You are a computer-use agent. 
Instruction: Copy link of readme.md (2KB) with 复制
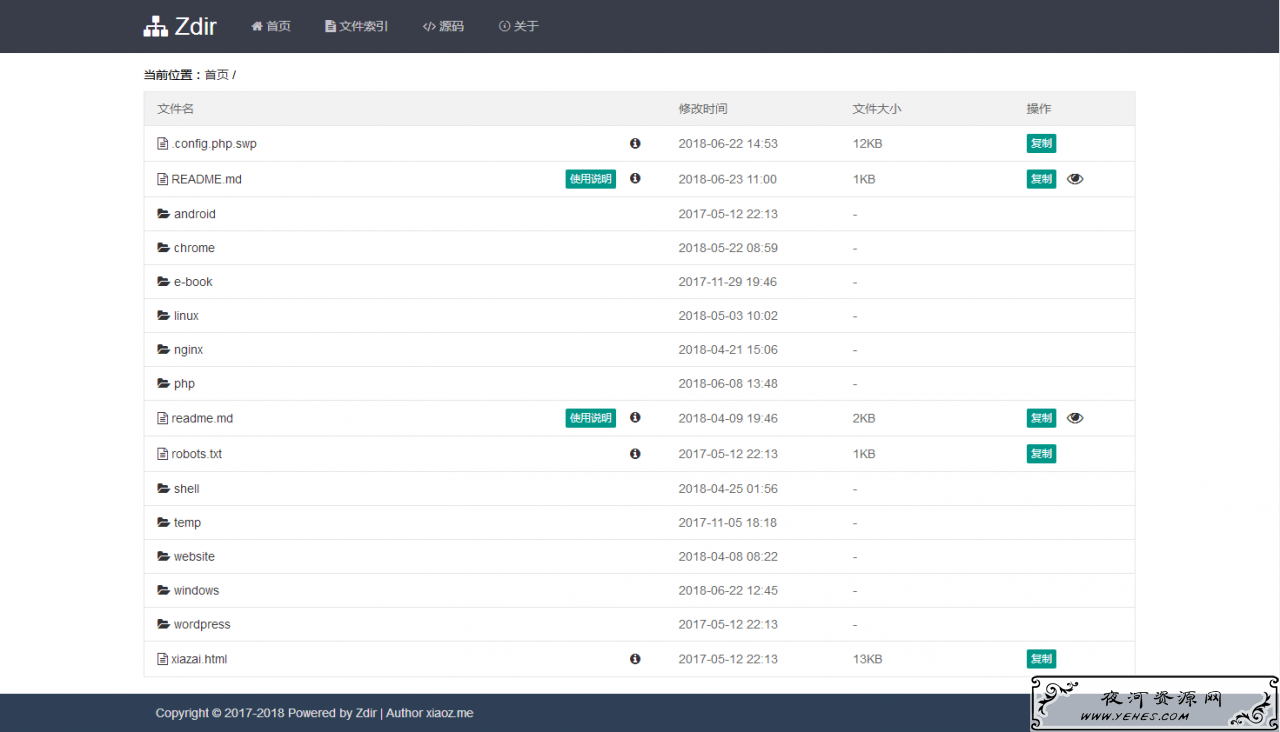1041,418
